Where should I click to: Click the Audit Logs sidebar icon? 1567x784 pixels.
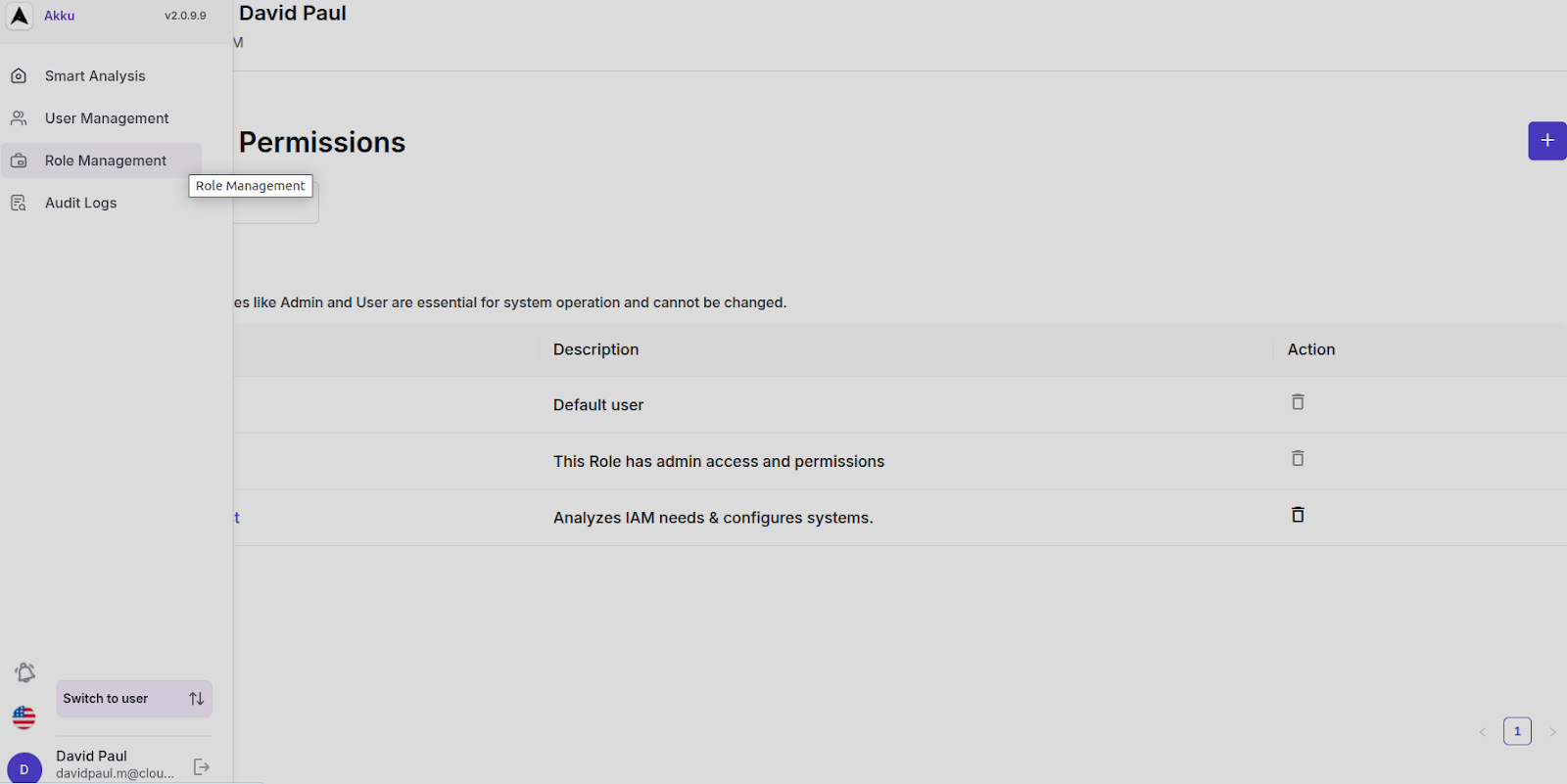[20, 203]
